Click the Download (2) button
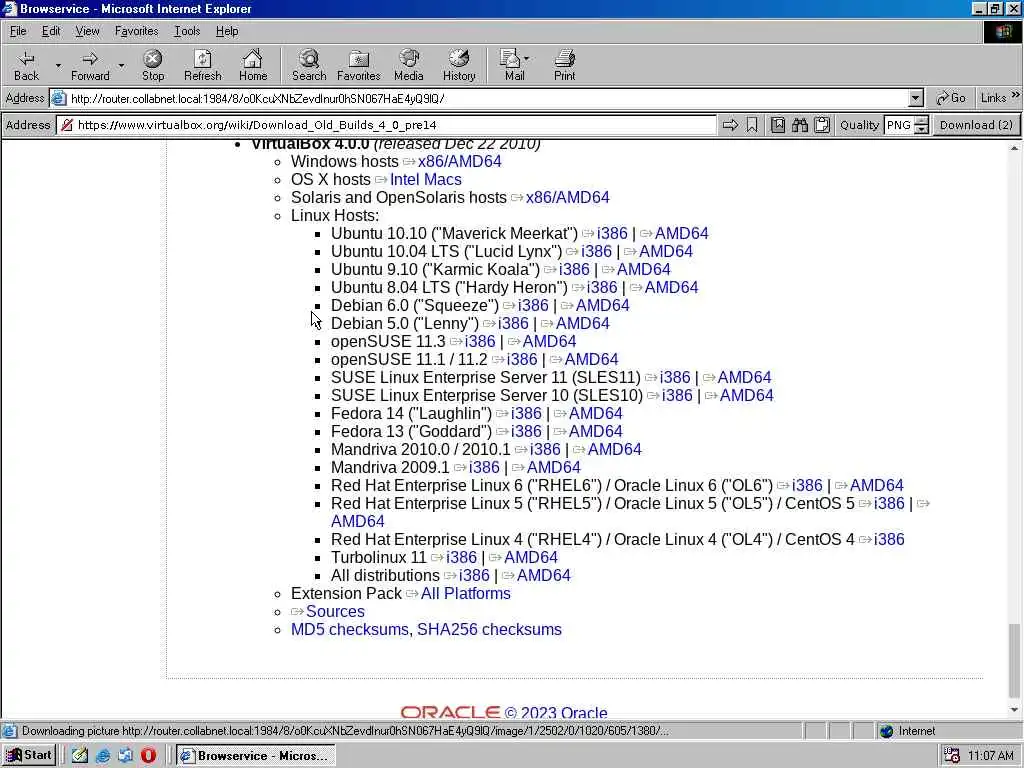The width and height of the screenshot is (1024, 768). pos(976,125)
